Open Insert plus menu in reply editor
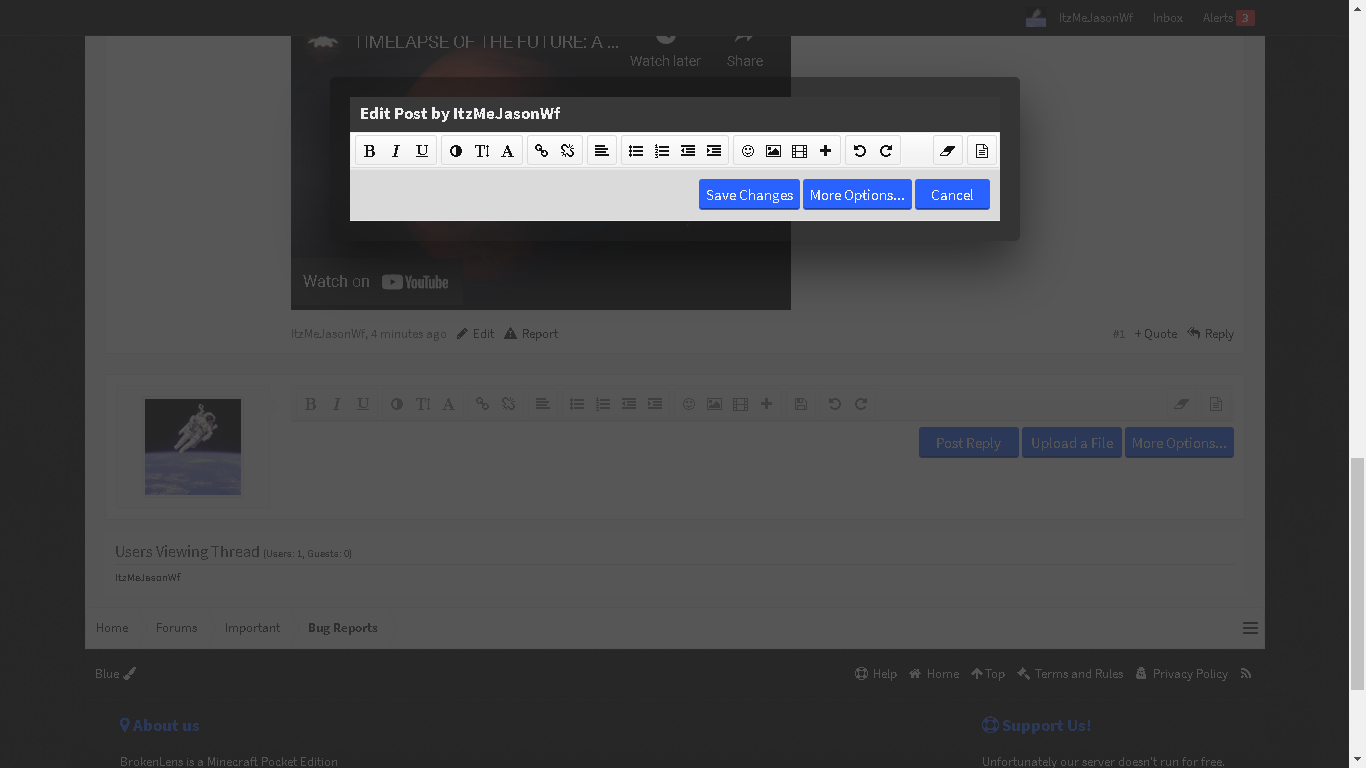The image size is (1366, 768). click(x=767, y=404)
